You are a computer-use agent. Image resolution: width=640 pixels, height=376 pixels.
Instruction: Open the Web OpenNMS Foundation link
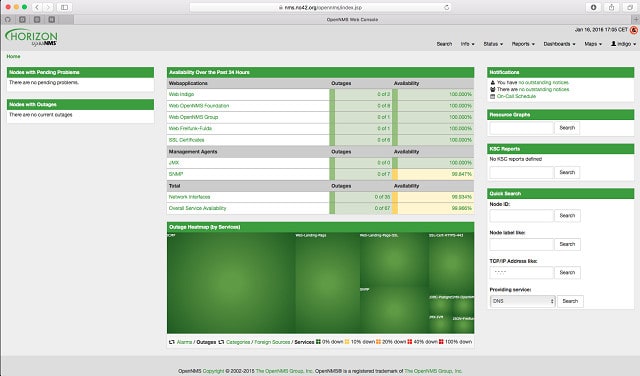tap(199, 106)
